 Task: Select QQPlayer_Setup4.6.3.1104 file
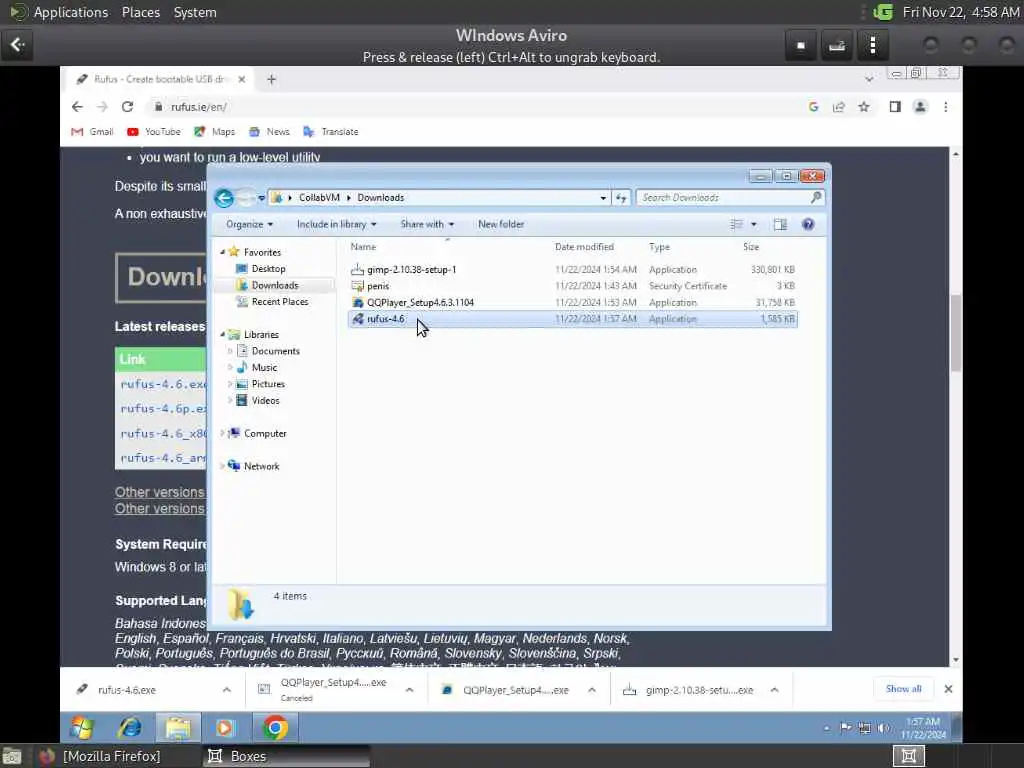coord(420,303)
